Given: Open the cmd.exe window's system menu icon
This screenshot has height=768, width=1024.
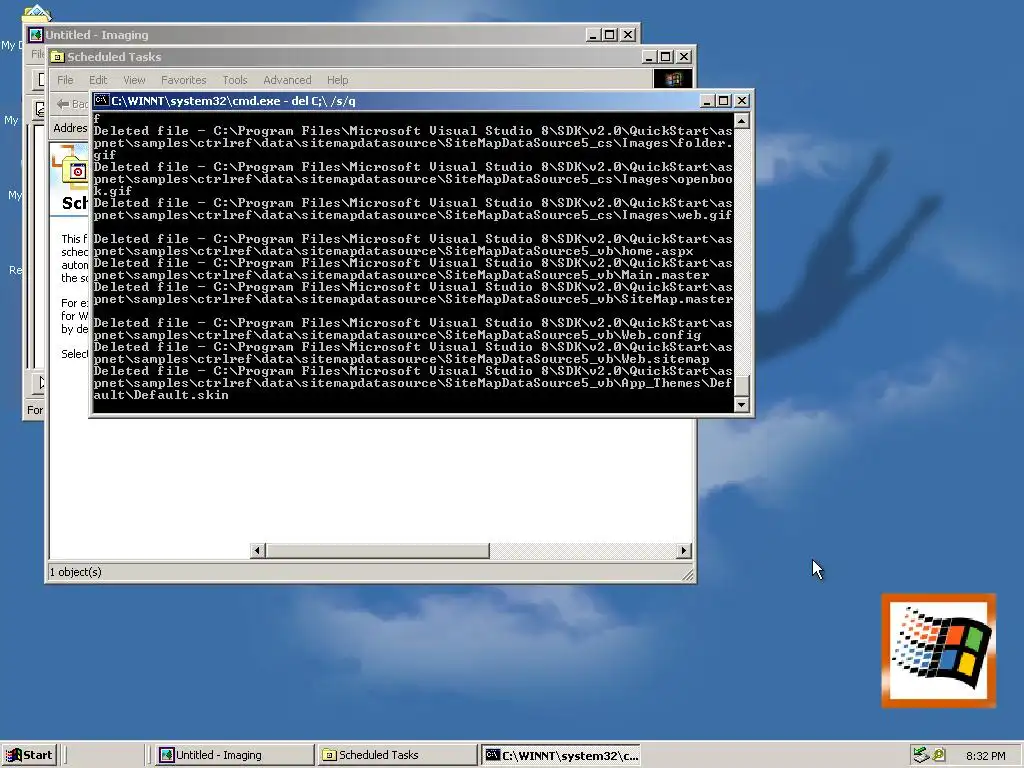Looking at the screenshot, I should click(x=101, y=101).
